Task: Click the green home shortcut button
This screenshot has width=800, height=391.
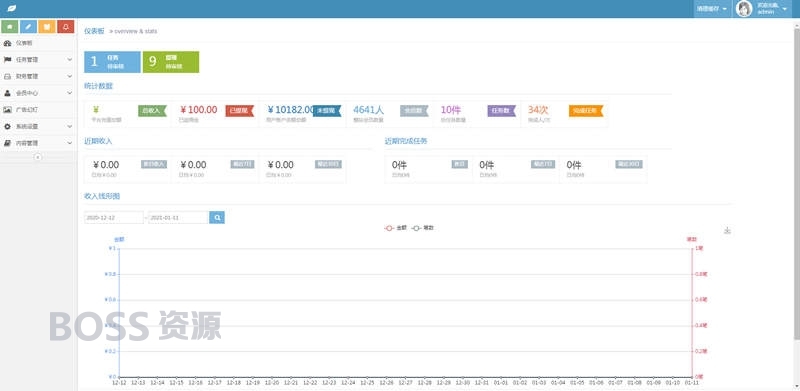Action: pos(10,27)
